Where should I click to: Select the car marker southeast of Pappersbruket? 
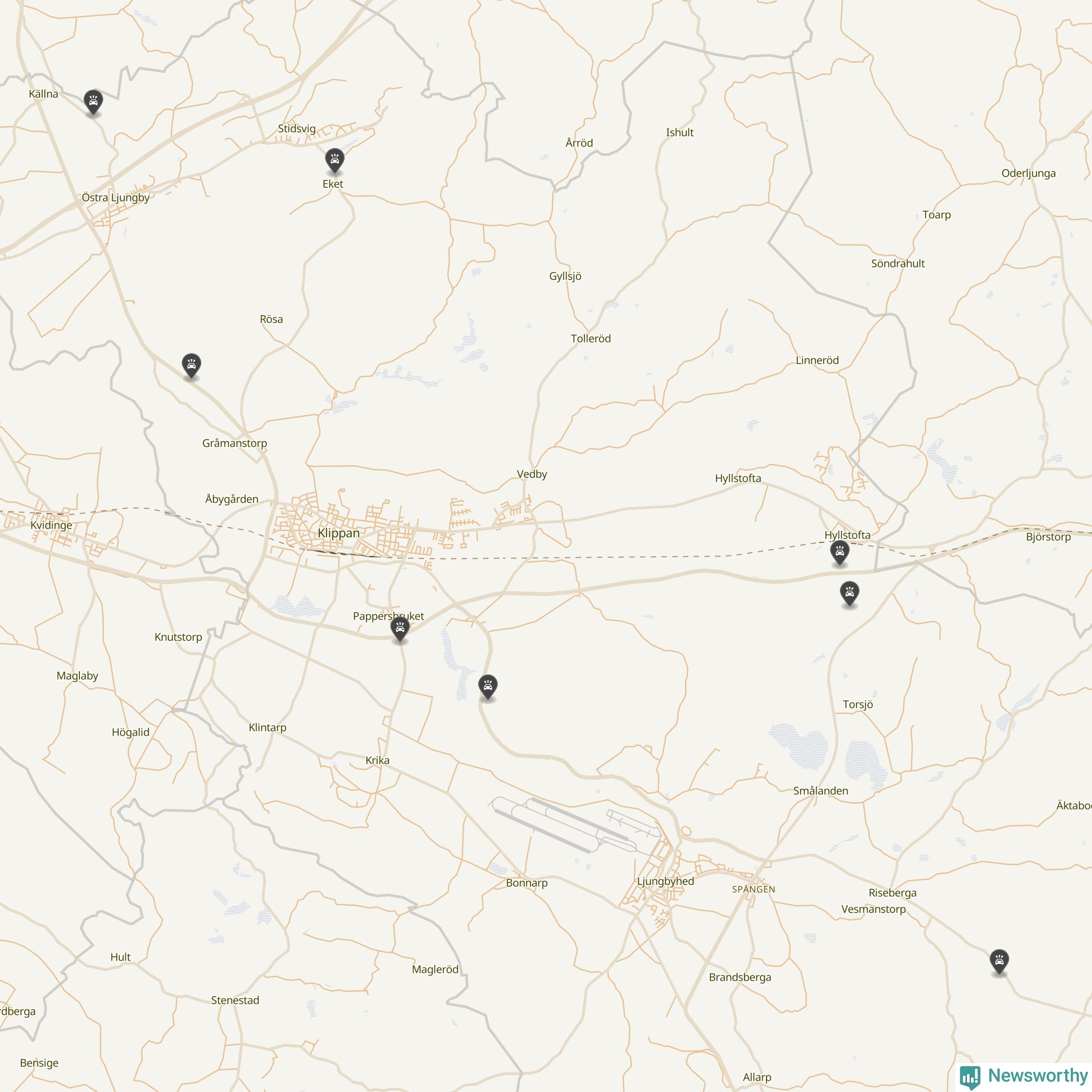[488, 687]
